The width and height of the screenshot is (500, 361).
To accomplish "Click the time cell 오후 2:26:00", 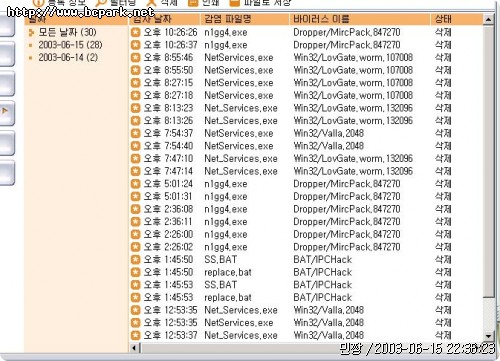I will click(168, 234).
